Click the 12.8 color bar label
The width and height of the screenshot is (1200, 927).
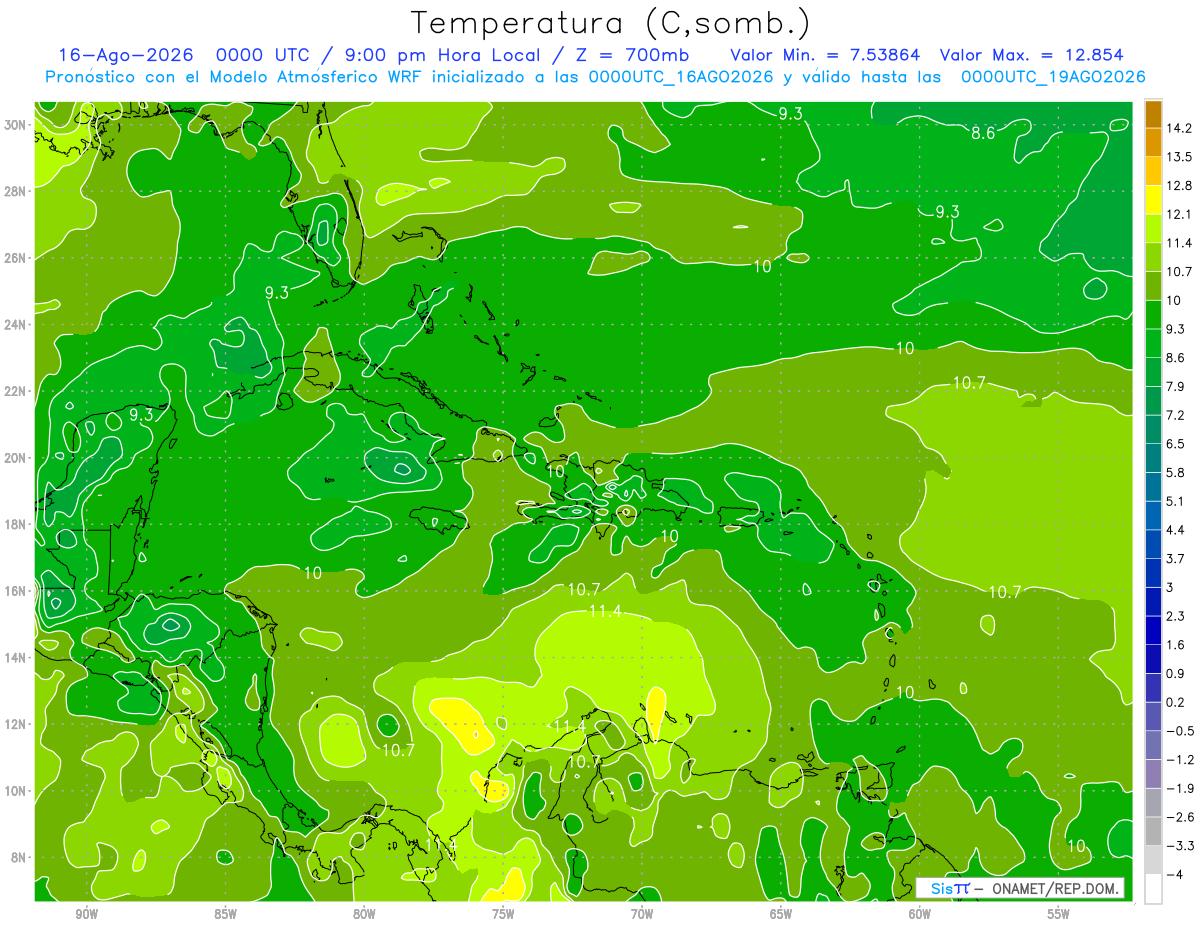coord(1179,185)
